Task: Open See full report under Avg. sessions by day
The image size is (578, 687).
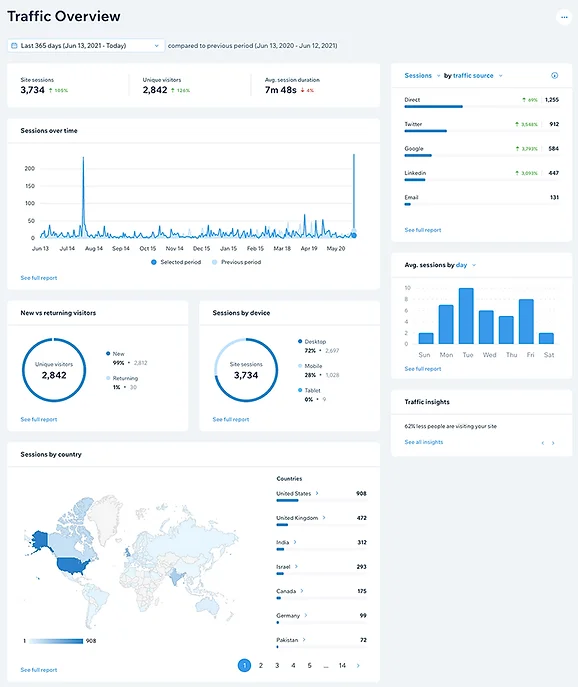Action: point(422,369)
